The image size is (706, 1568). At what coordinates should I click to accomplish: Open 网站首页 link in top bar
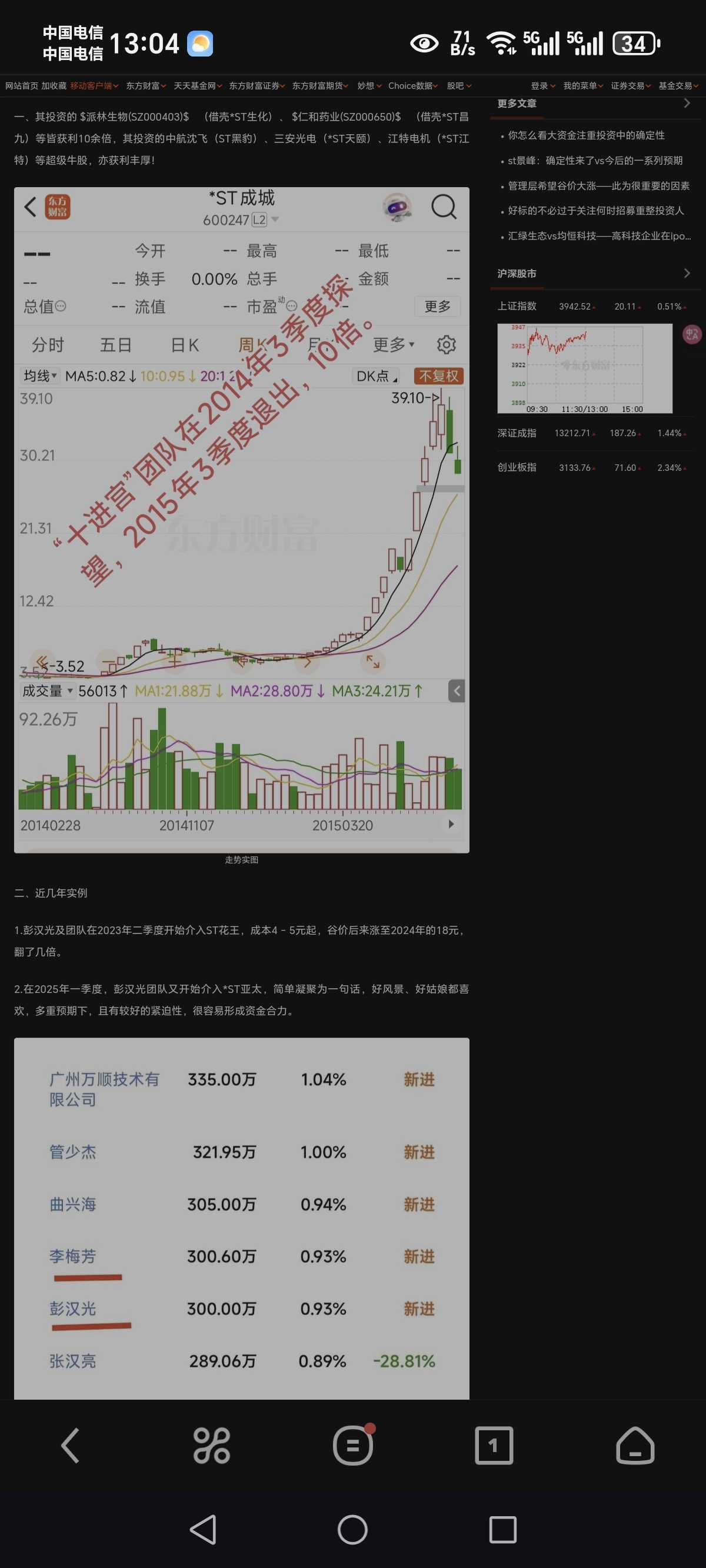[21, 86]
